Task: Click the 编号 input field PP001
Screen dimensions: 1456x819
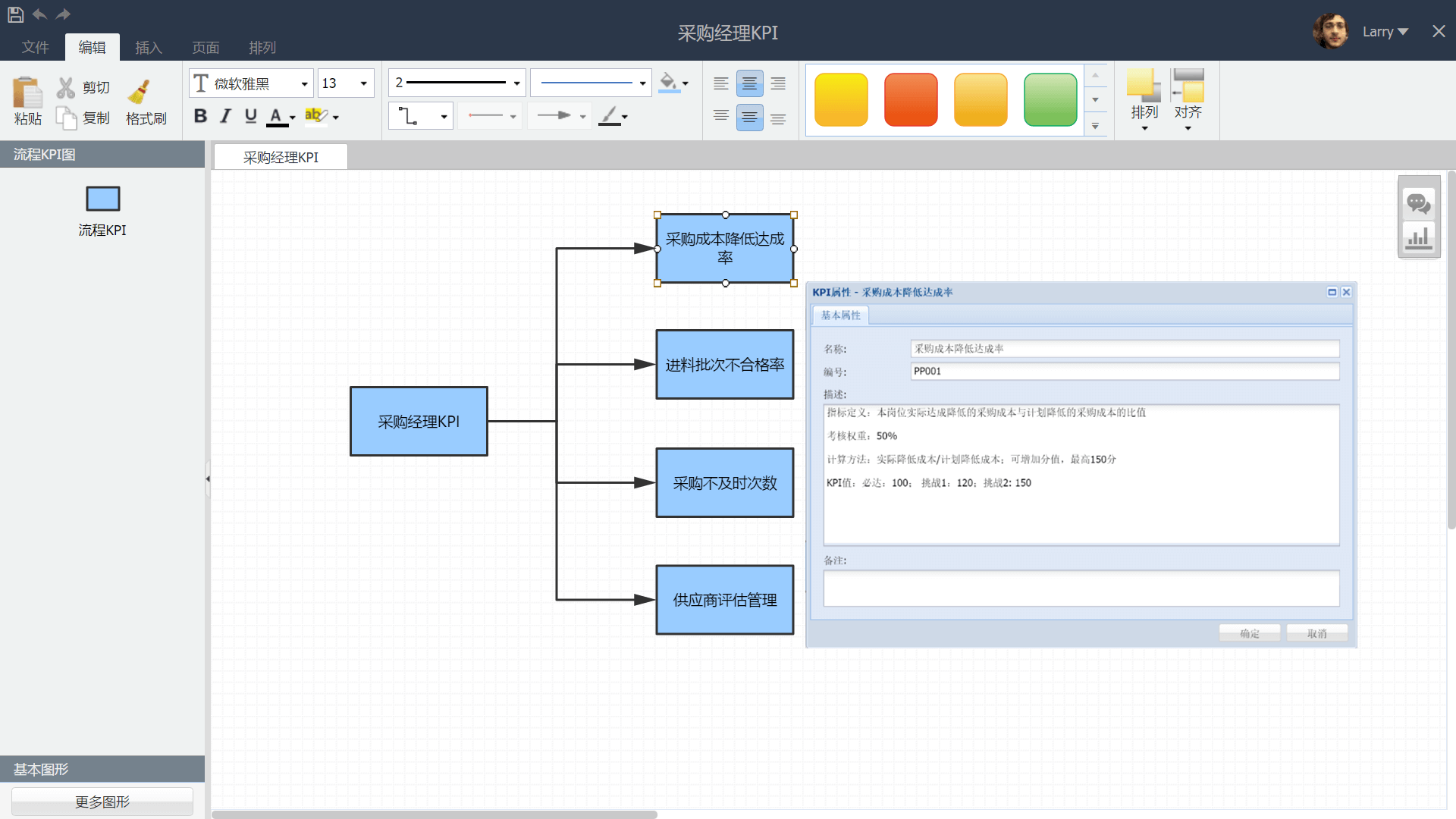Action: coord(1124,371)
